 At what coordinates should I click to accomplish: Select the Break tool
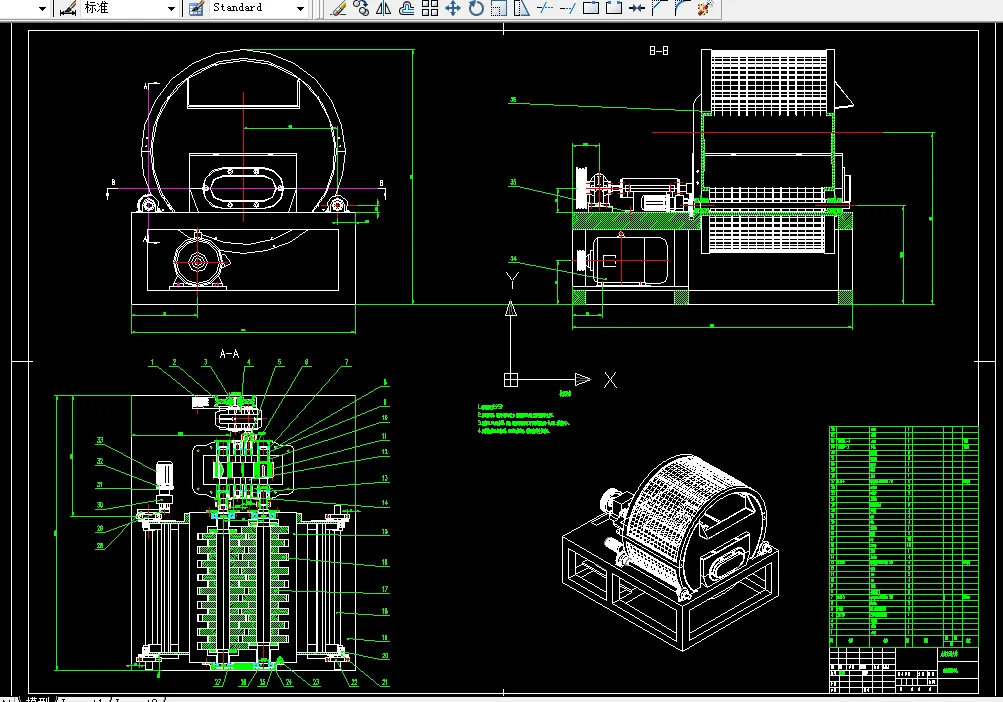tap(614, 8)
